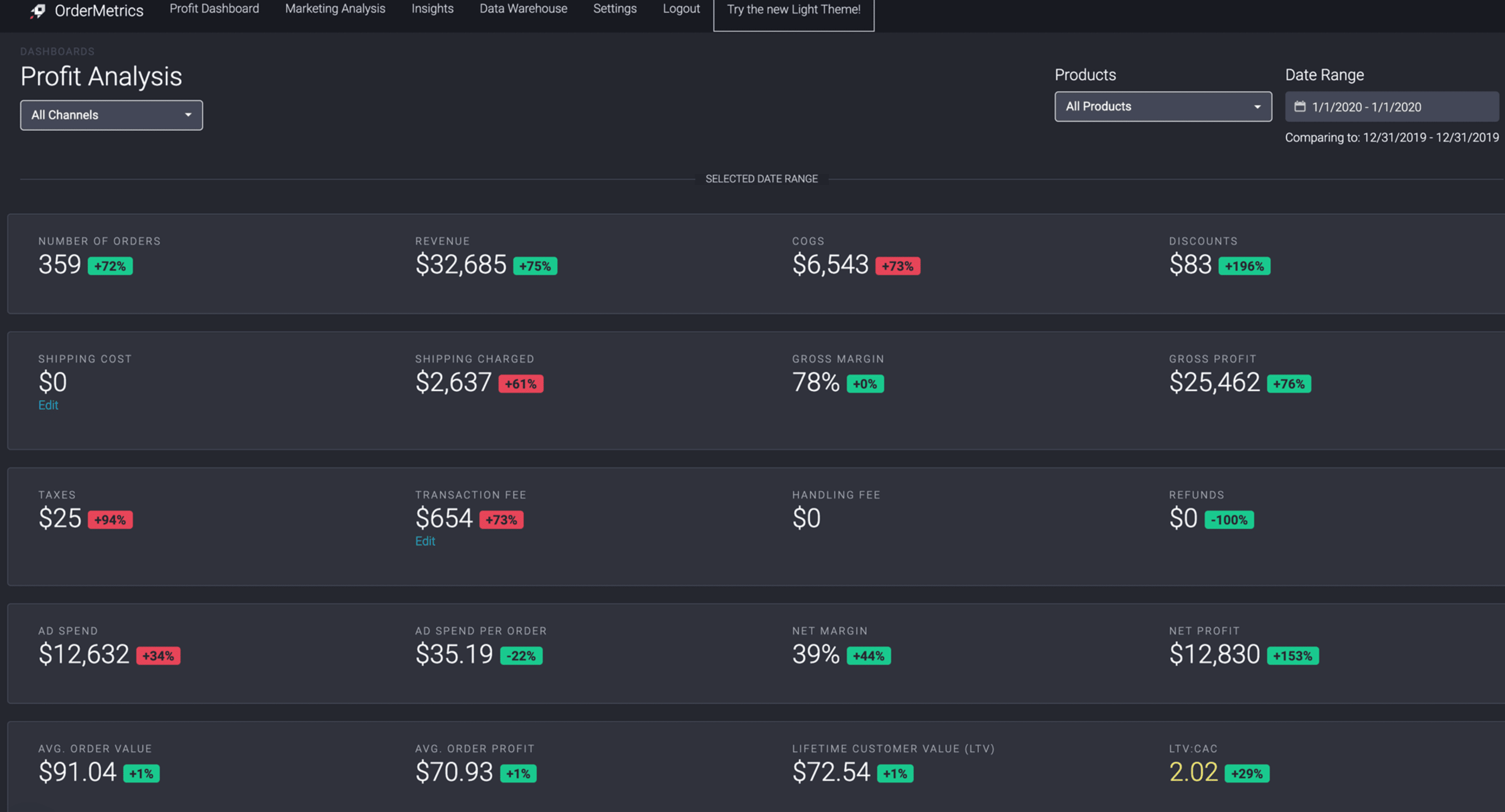1505x812 pixels.
Task: Click the +76% Gross Profit badge
Action: tap(1289, 384)
